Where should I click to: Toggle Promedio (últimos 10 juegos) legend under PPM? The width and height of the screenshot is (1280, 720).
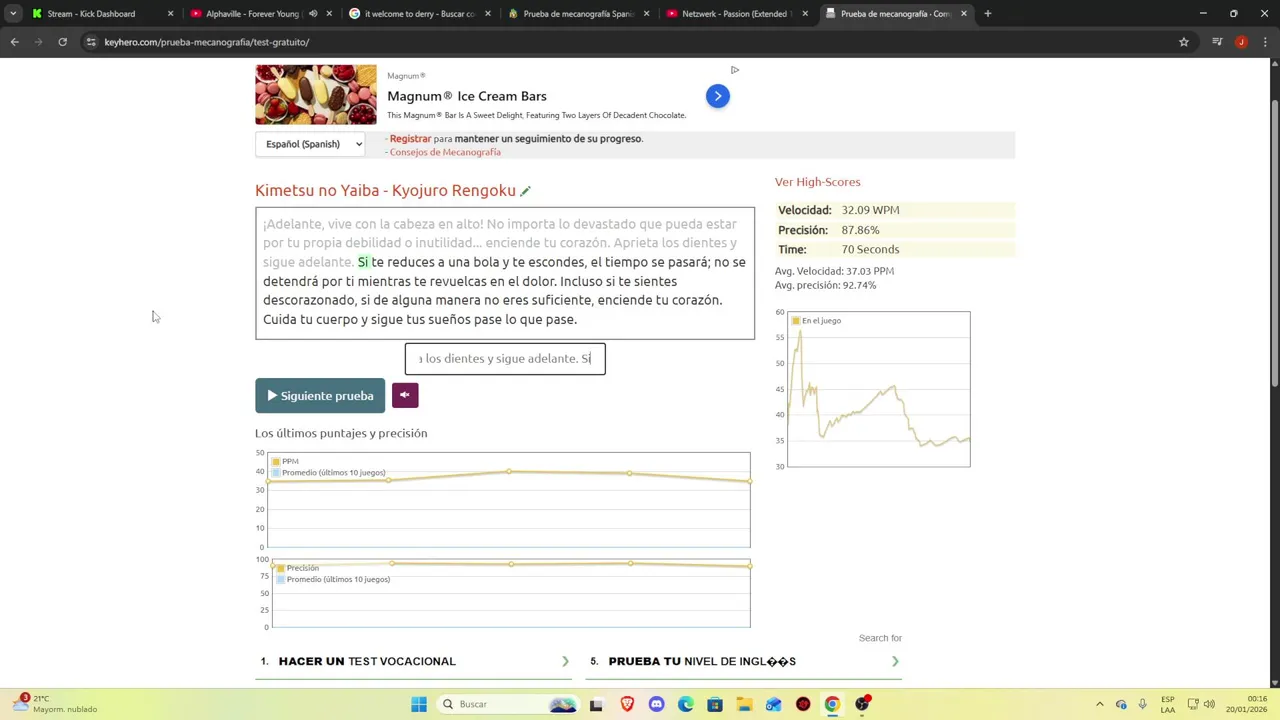[330, 472]
